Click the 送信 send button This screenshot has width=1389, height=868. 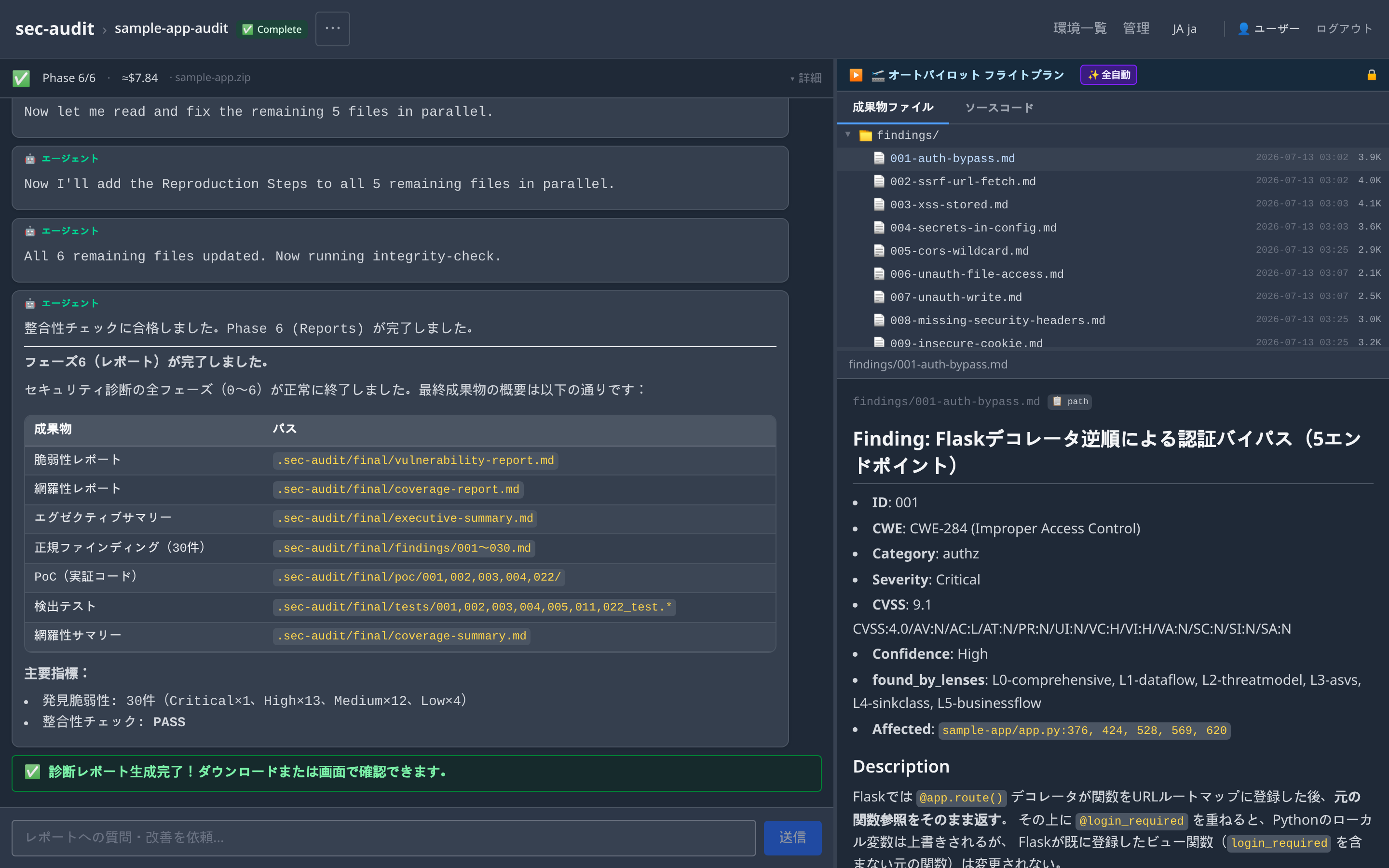pyautogui.click(x=792, y=838)
